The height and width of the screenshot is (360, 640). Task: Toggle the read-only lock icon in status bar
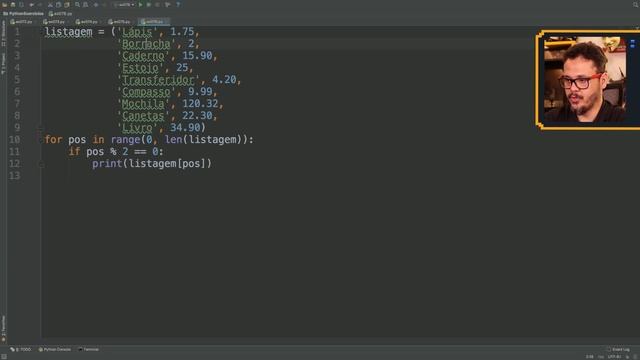point(627,357)
